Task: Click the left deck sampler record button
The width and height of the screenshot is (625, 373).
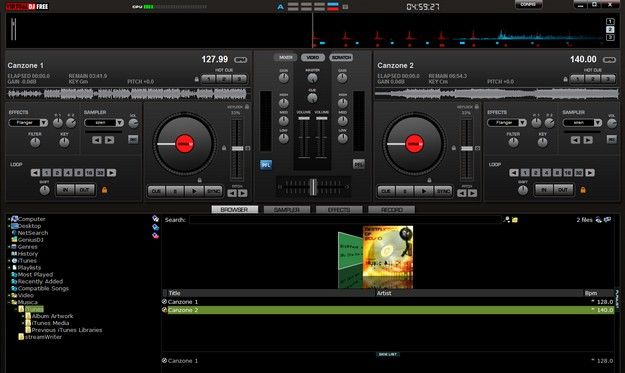Action: coord(133,139)
